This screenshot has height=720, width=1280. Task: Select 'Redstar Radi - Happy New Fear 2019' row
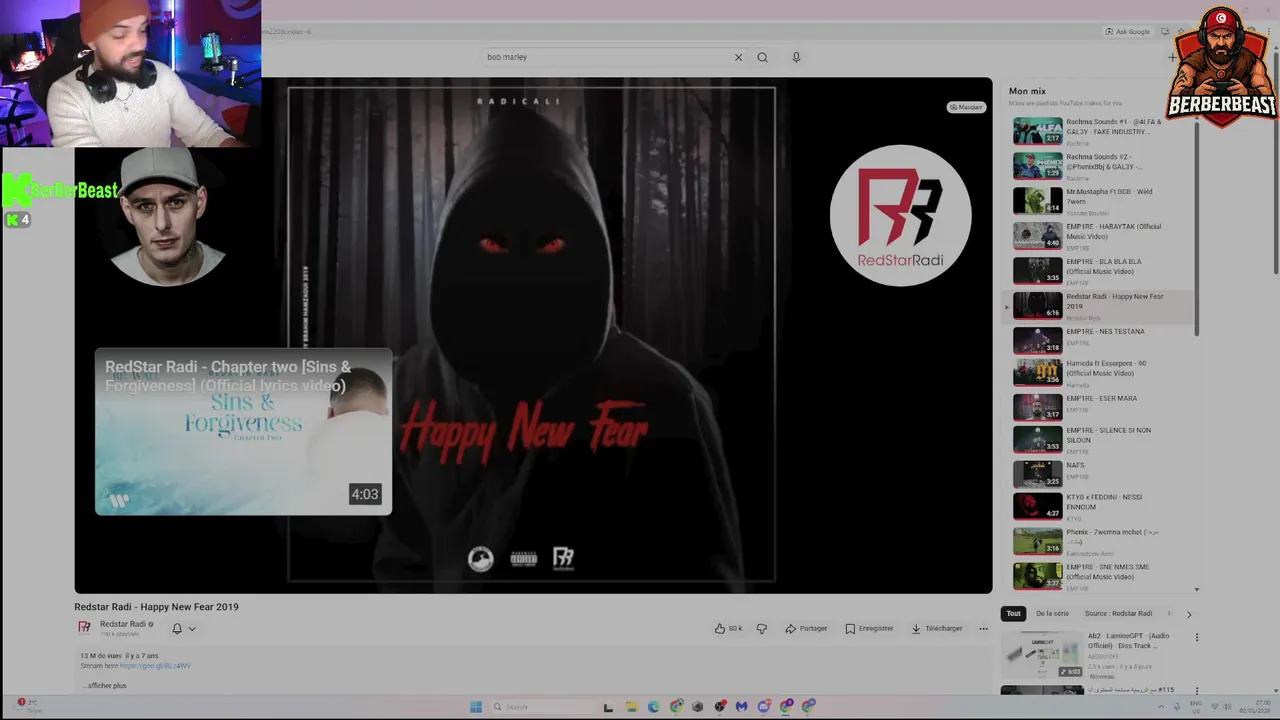(1100, 306)
